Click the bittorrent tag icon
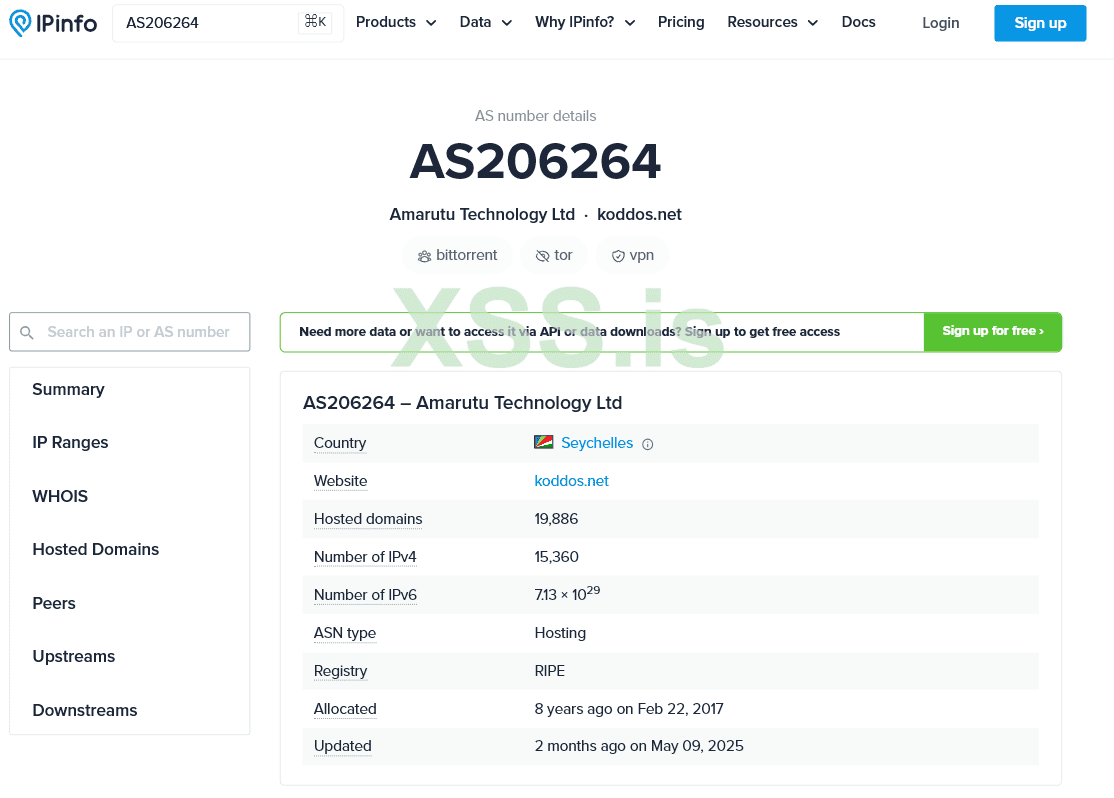This screenshot has width=1114, height=798. 424,256
